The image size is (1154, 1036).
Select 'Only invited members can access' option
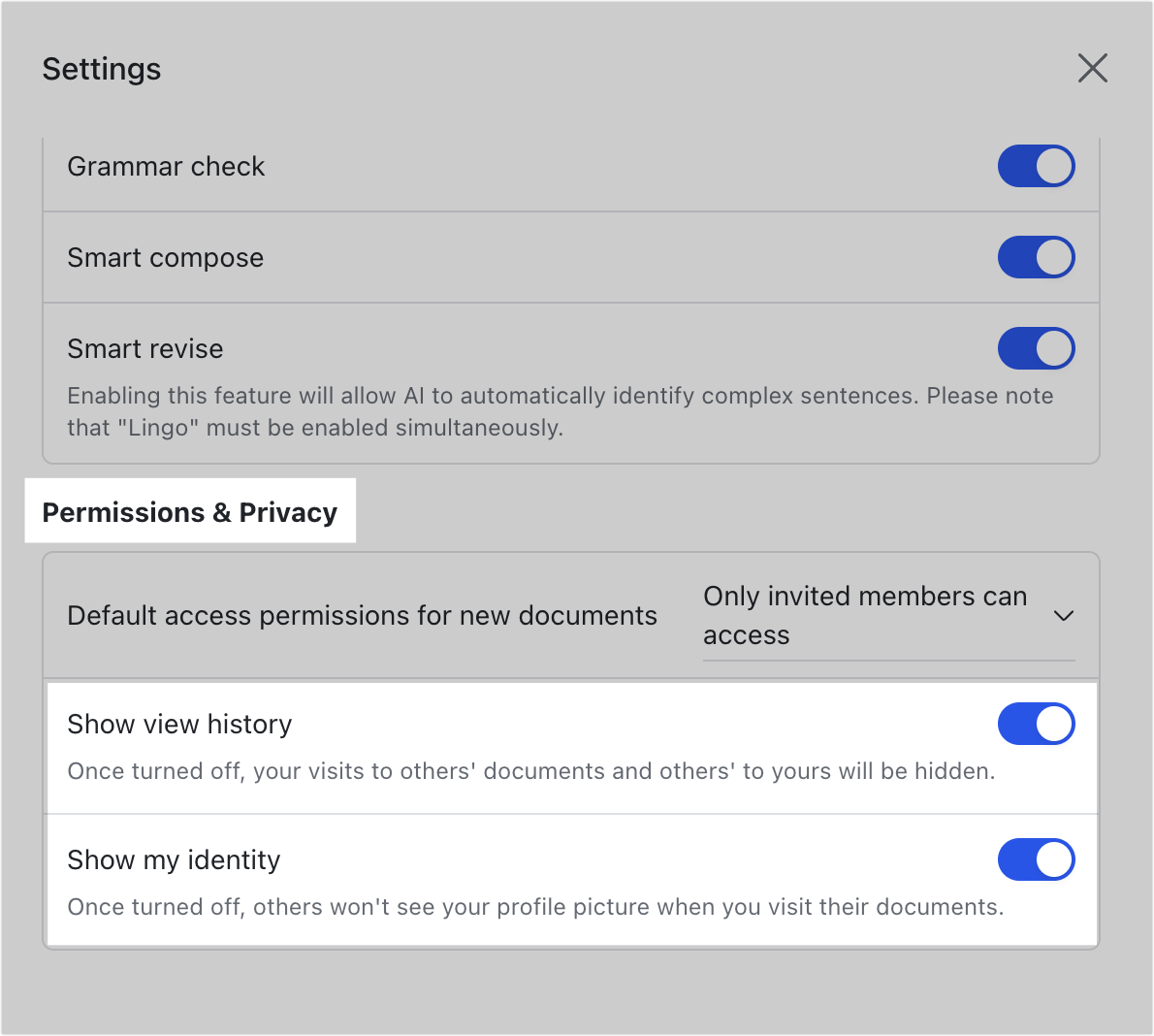[865, 615]
